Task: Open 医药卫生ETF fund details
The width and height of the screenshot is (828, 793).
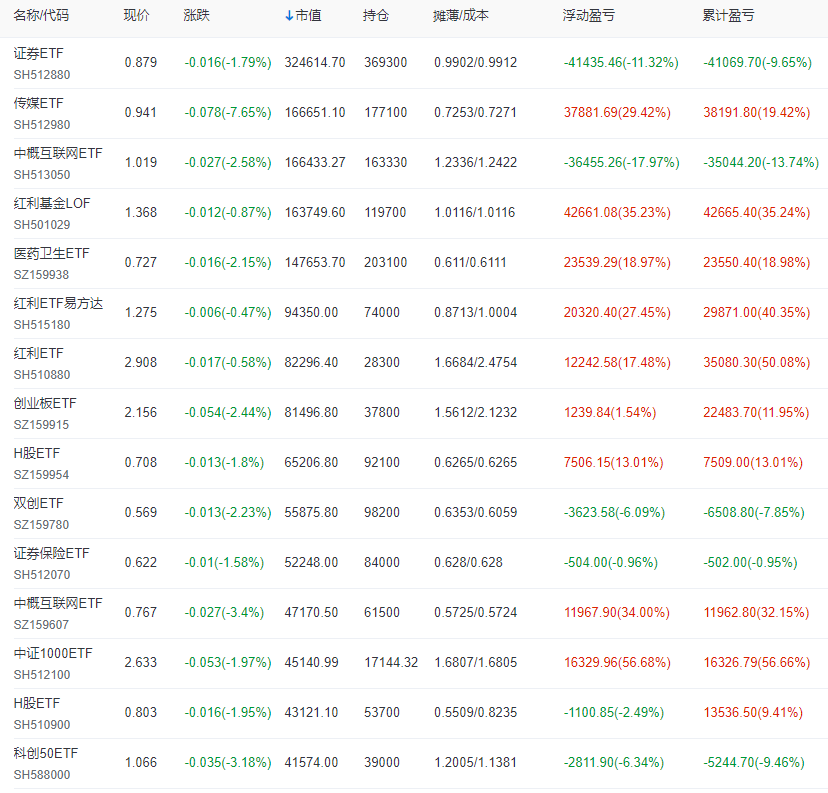Action: tap(50, 253)
